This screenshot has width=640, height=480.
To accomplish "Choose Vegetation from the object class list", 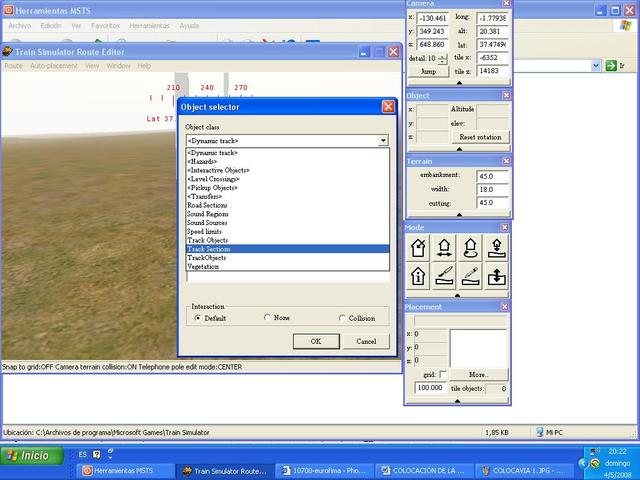I will click(x=203, y=267).
